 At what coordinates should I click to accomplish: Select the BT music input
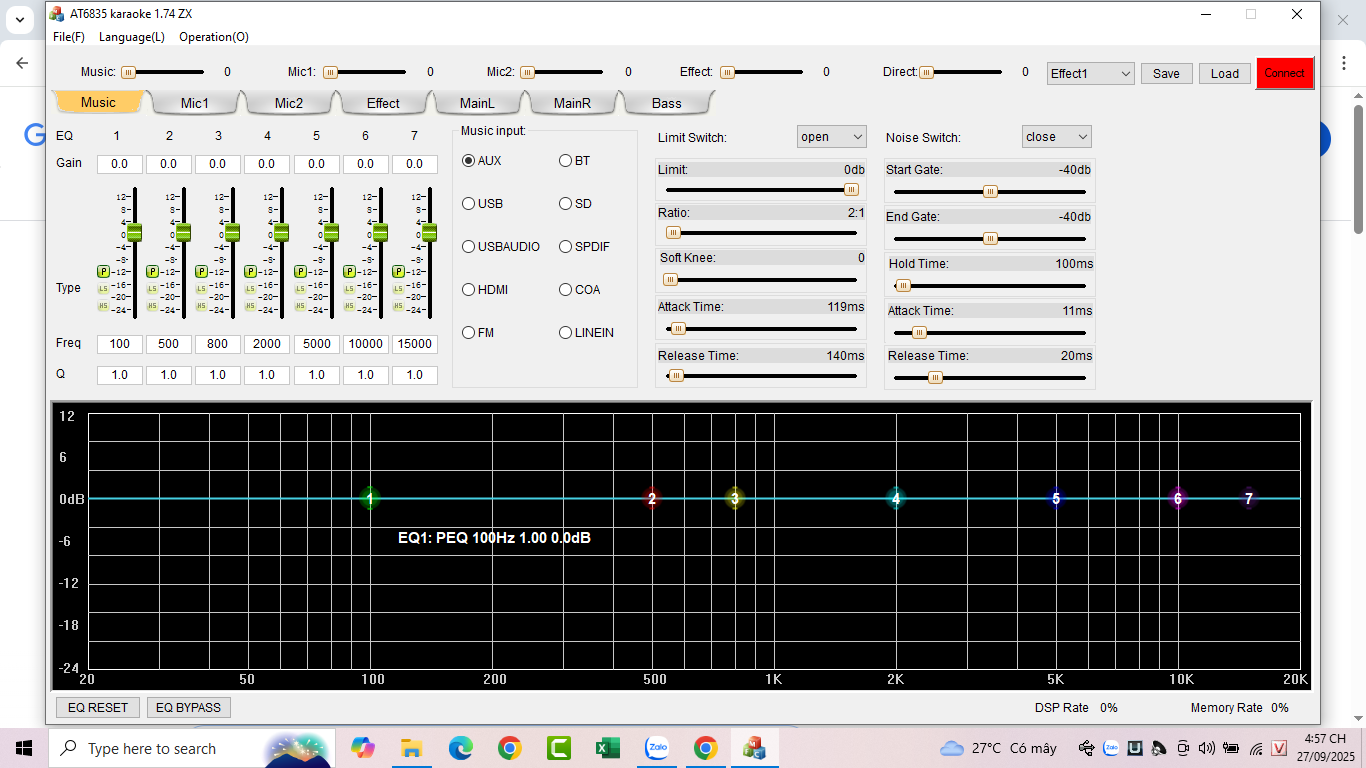tap(566, 161)
